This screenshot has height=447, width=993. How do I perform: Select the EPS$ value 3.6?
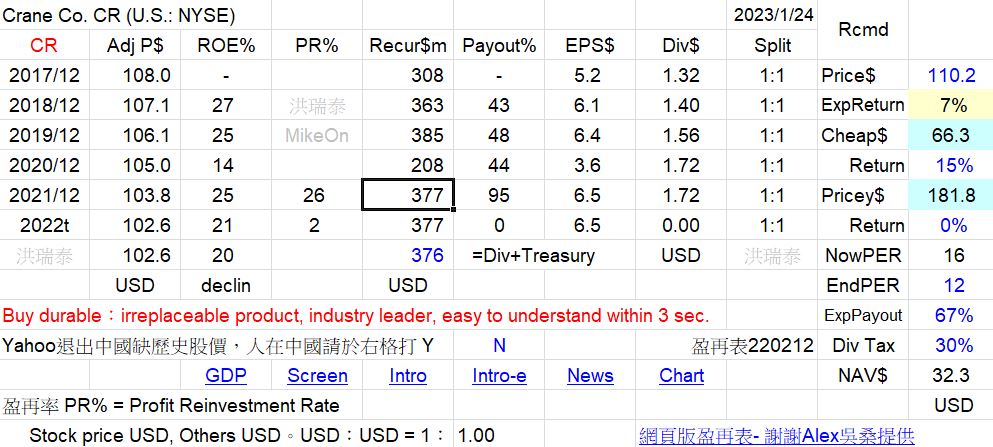590,165
